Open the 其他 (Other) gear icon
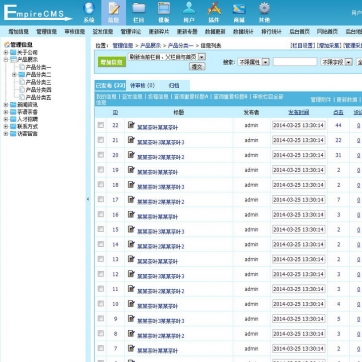 coord(264,12)
